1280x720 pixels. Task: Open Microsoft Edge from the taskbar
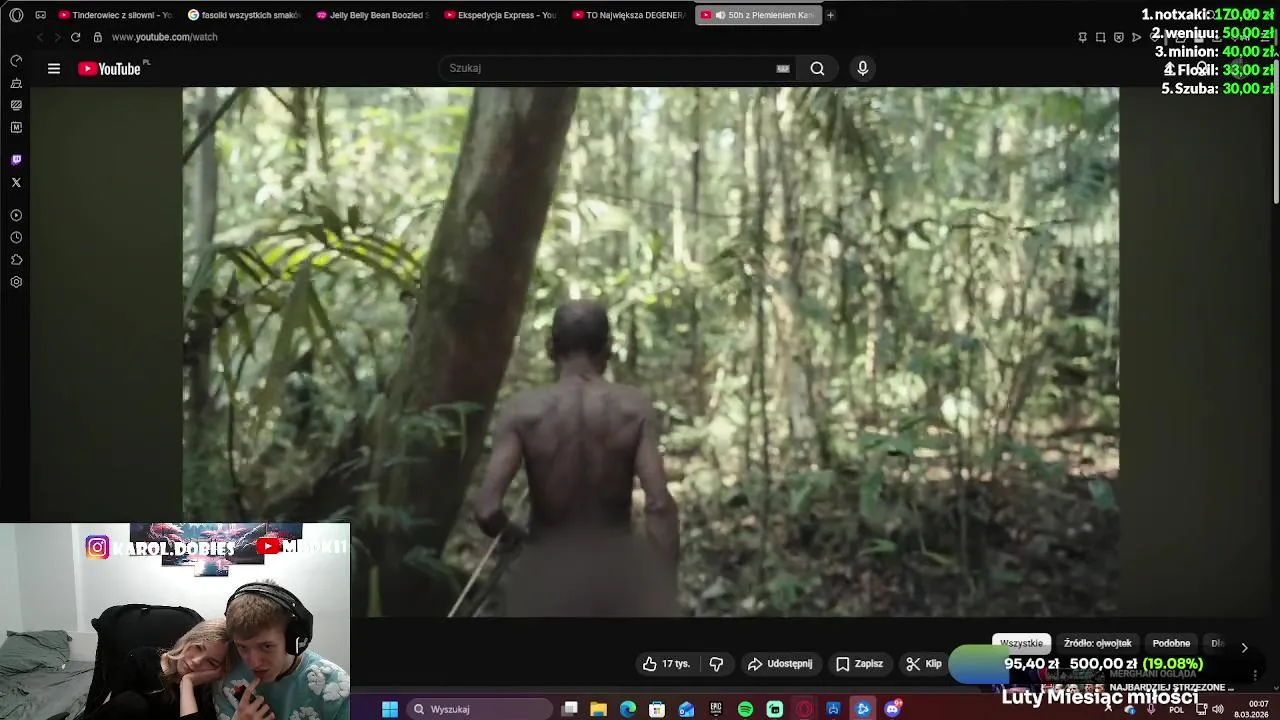tap(627, 709)
